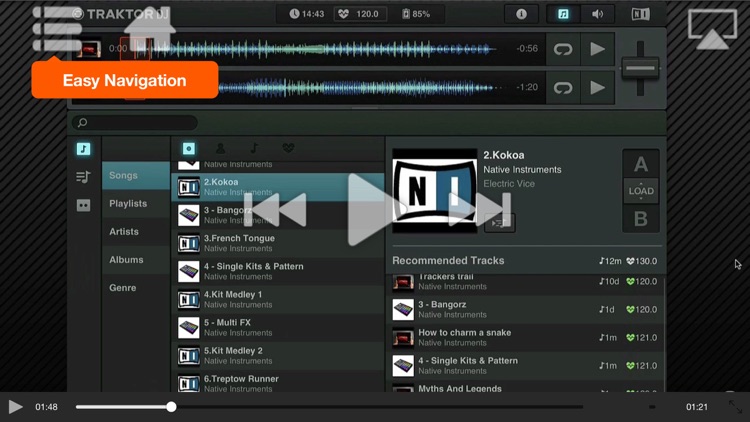Select 4.Kit Medley 1 song
This screenshot has height=422, width=750.
click(x=277, y=300)
